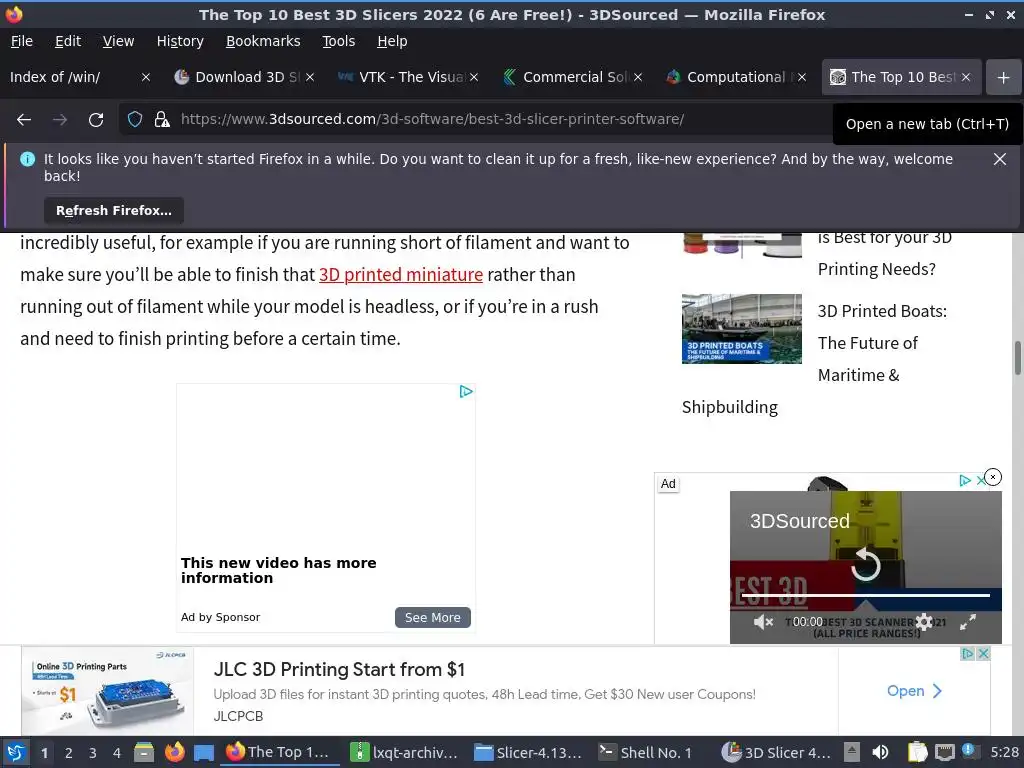The height and width of the screenshot is (768, 1024).
Task: Open the Edit menu
Action: pyautogui.click(x=68, y=41)
